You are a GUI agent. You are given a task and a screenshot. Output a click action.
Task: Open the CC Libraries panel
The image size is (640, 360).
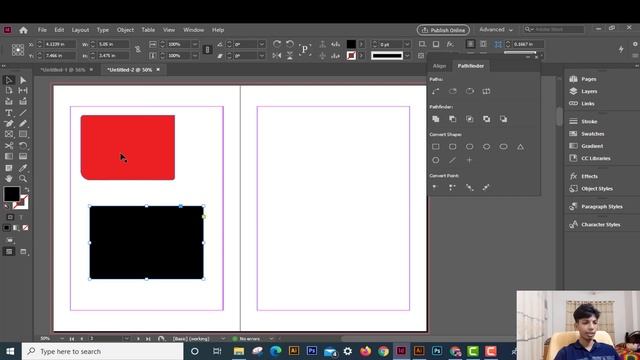[x=596, y=158]
